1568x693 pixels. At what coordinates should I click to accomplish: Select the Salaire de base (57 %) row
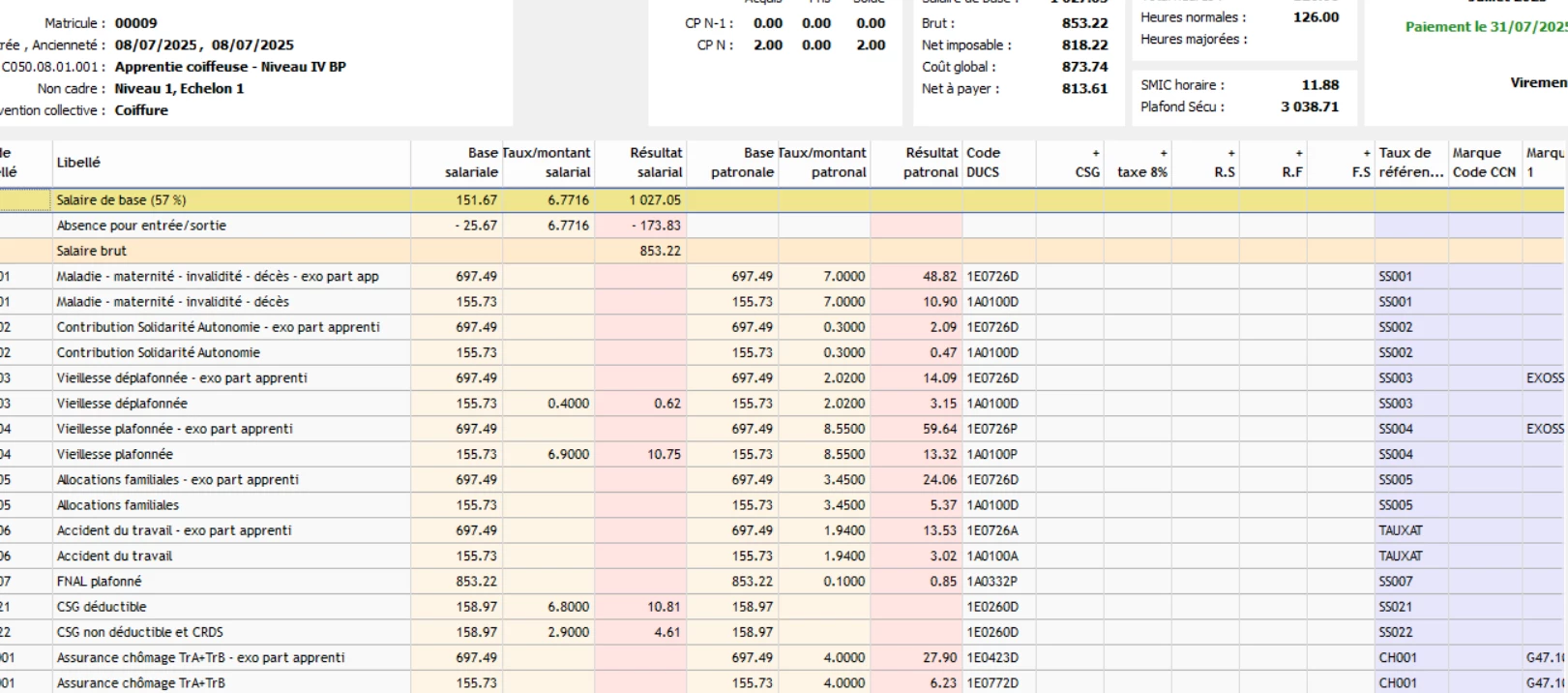click(121, 200)
